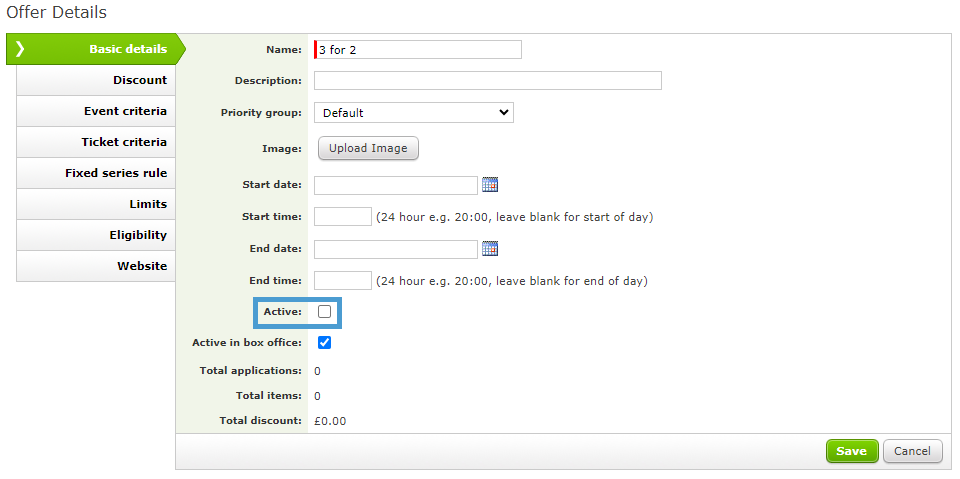Image resolution: width=960 pixels, height=479 pixels.
Task: Show the Eligibility tab
Action: pyautogui.click(x=96, y=235)
